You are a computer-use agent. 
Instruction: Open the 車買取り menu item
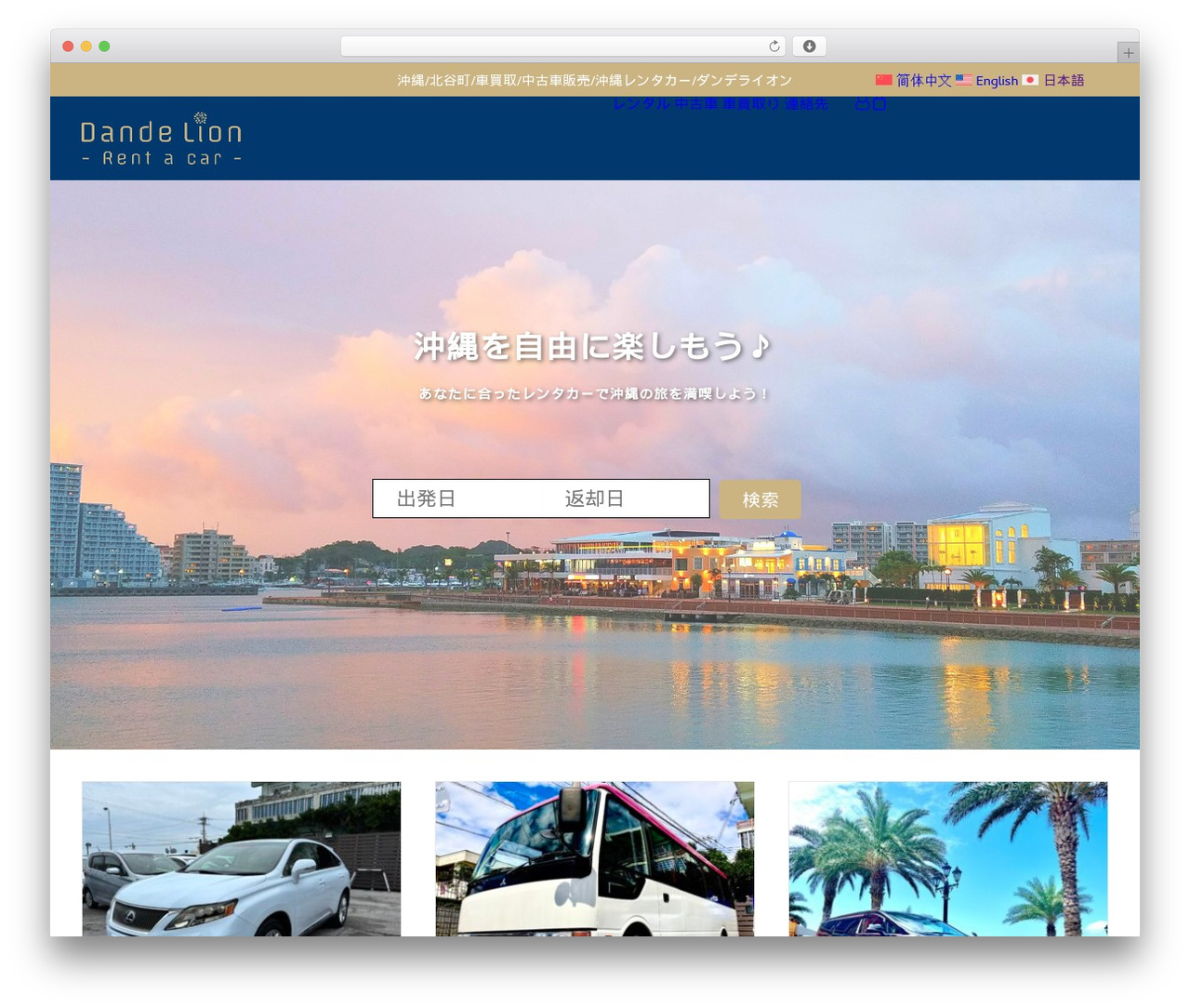tap(751, 104)
